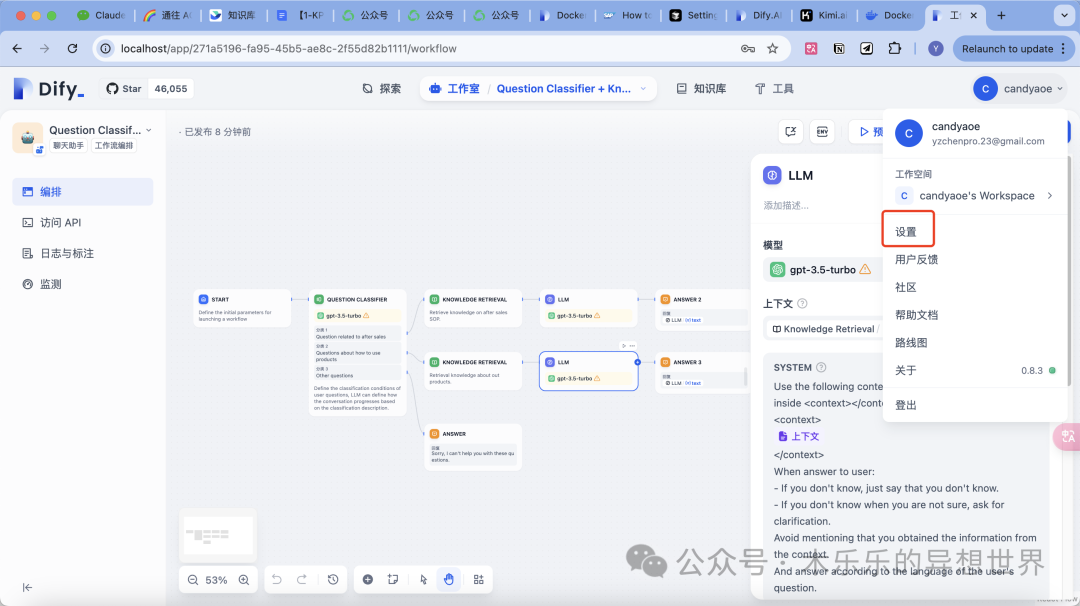Screen dimensions: 1080x606
Task: Open the Knowledge Retrieval context variable selector
Action: 823,329
